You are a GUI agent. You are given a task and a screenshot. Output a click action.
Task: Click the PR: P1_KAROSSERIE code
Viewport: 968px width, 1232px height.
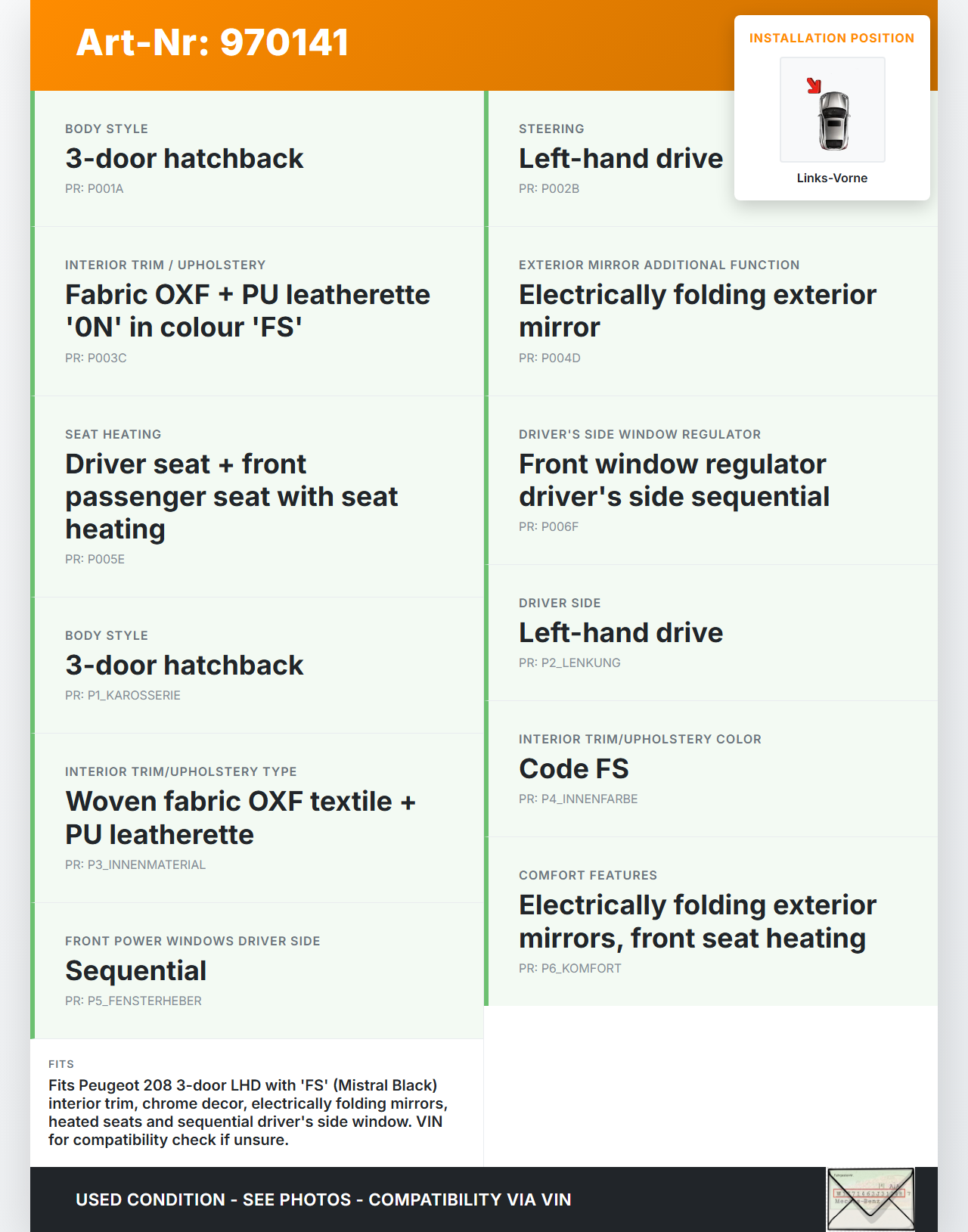[x=123, y=695]
